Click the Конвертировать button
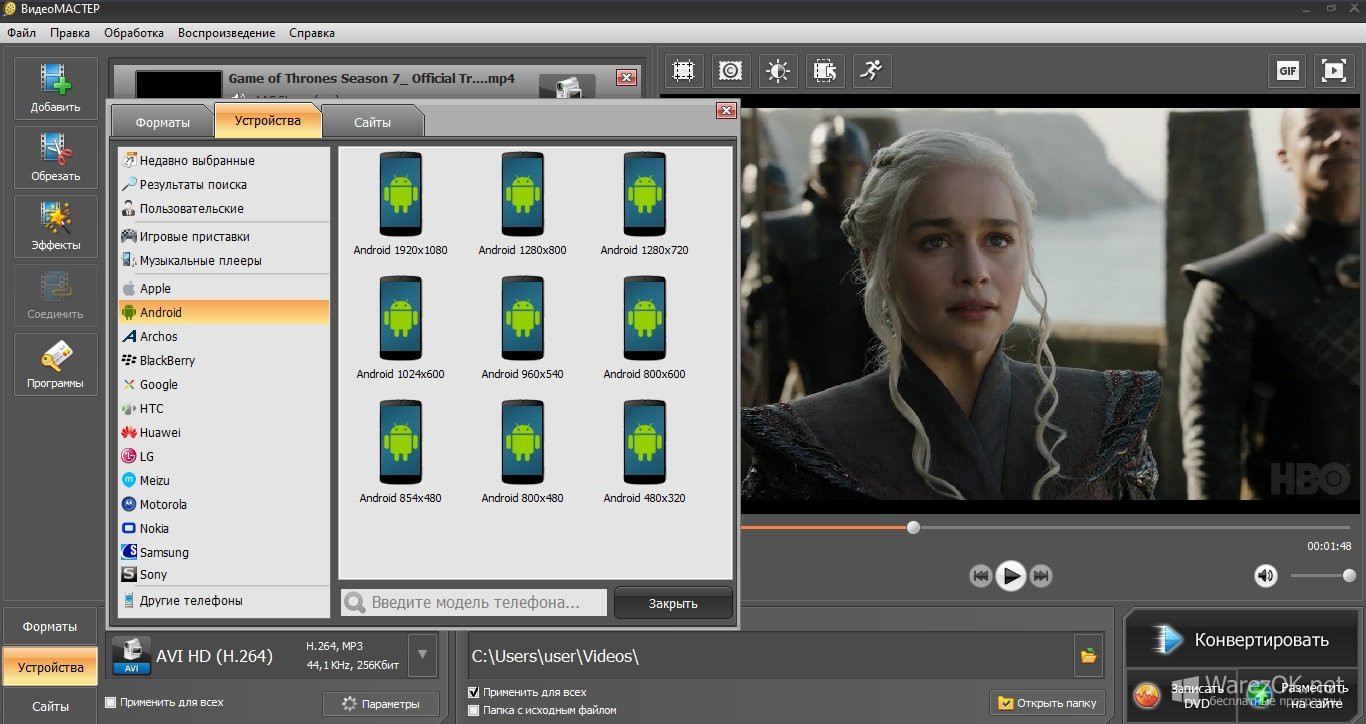Viewport: 1366px width, 724px height. 1241,640
